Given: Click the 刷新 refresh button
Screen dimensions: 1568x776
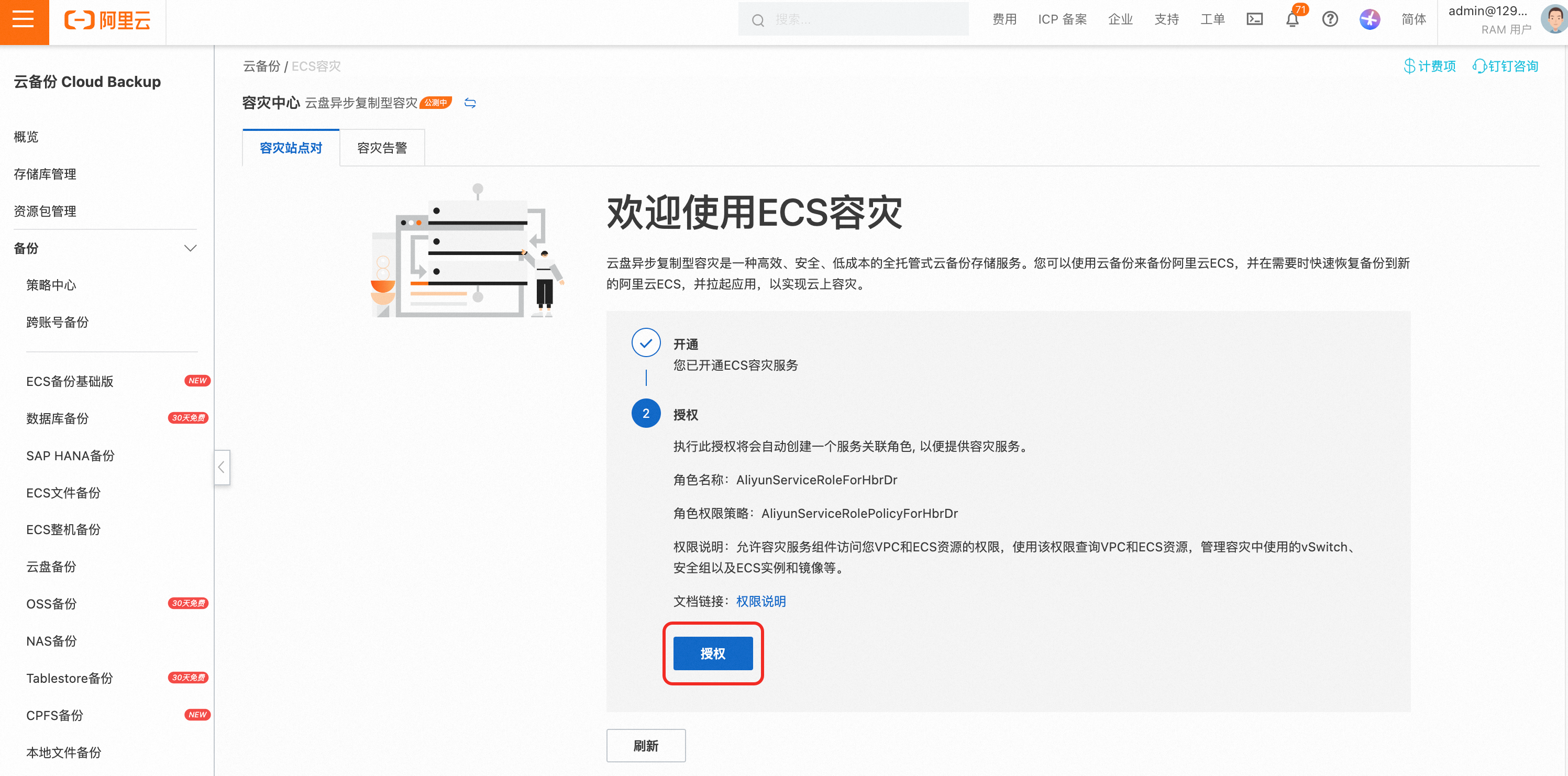Looking at the screenshot, I should tap(646, 746).
